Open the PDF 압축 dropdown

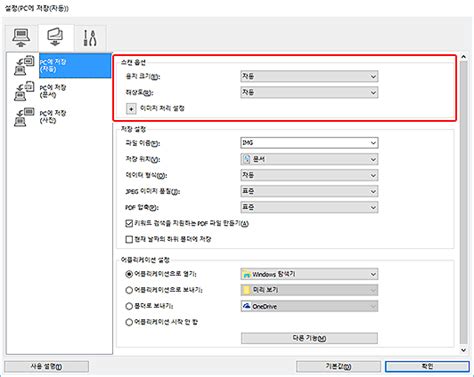(x=309, y=207)
